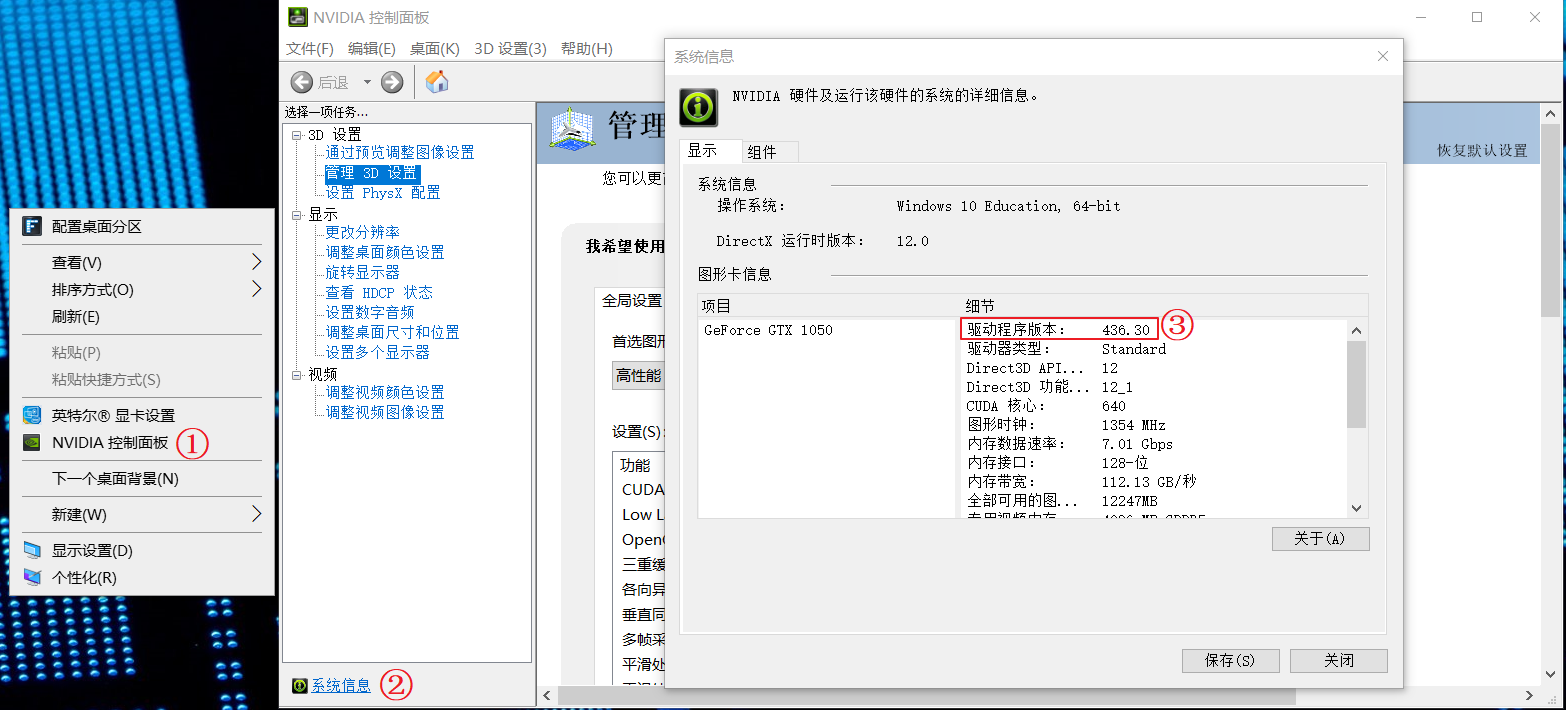
Task: Click the Forward arrow icon in toolbar
Action: pyautogui.click(x=392, y=82)
